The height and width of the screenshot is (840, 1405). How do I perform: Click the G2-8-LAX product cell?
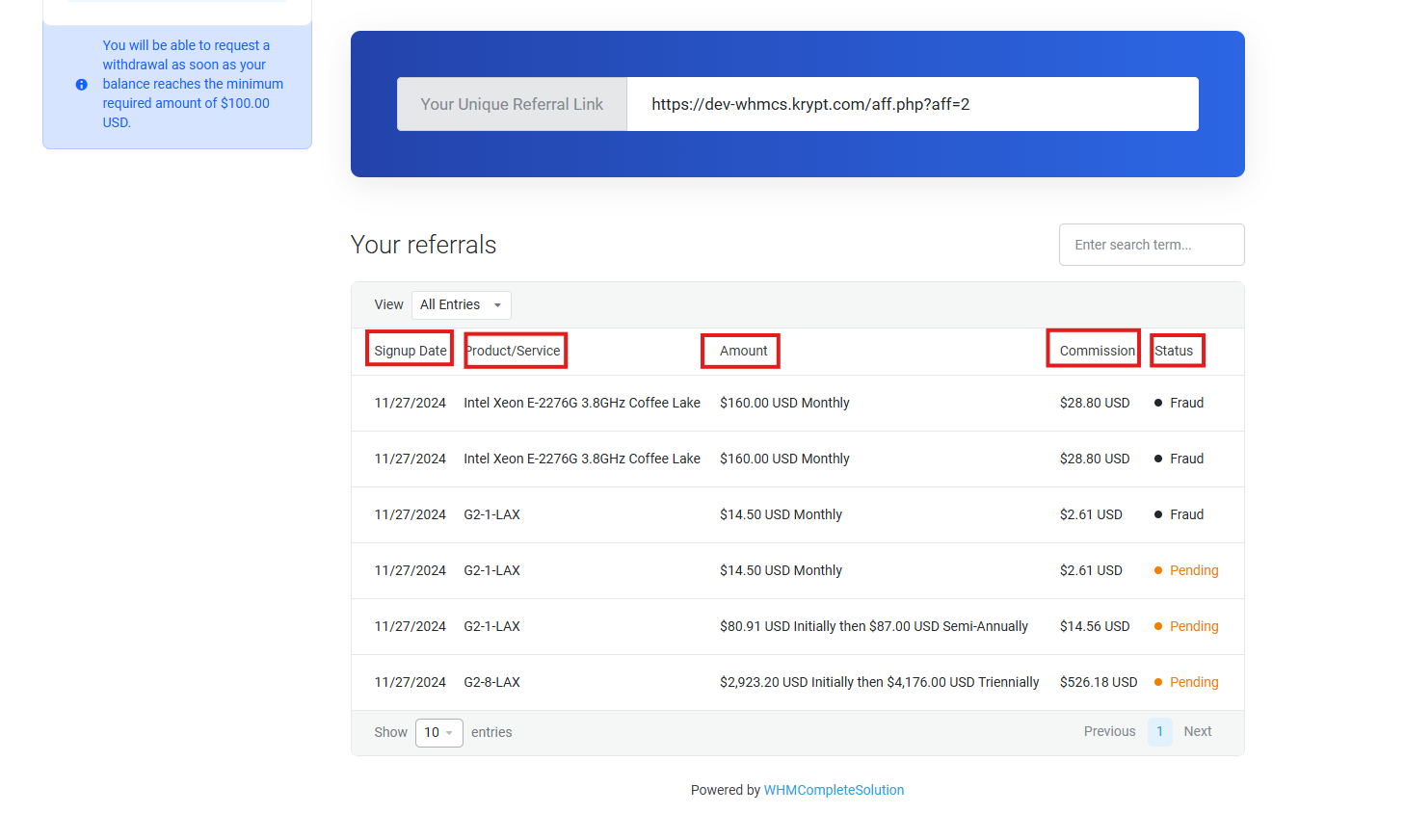pos(492,682)
